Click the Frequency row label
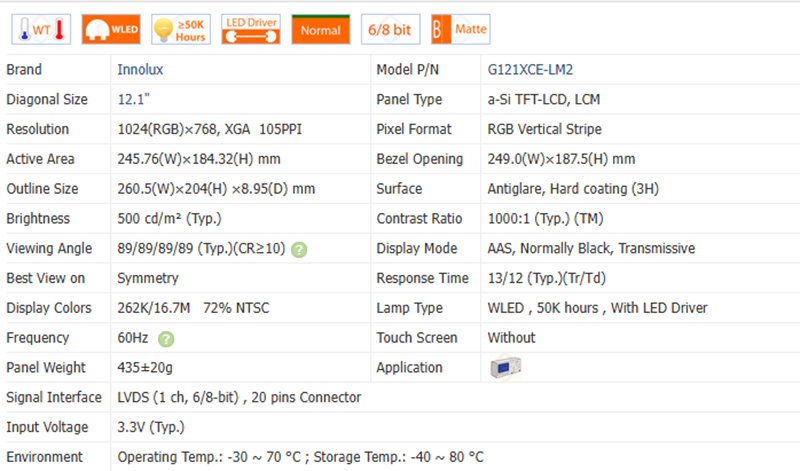Viewport: 800px width, 471px height. tap(38, 338)
